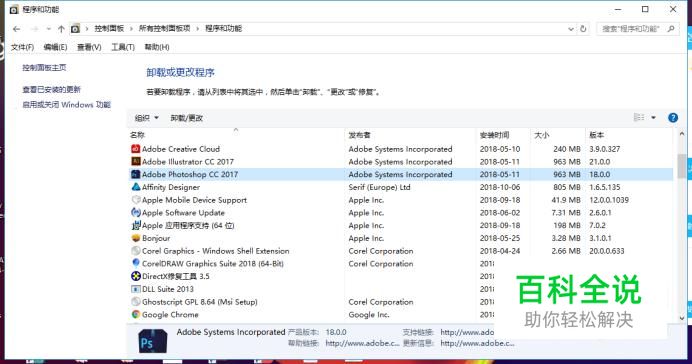
Task: Select the Apple Mobile Device Support icon
Action: [x=136, y=200]
